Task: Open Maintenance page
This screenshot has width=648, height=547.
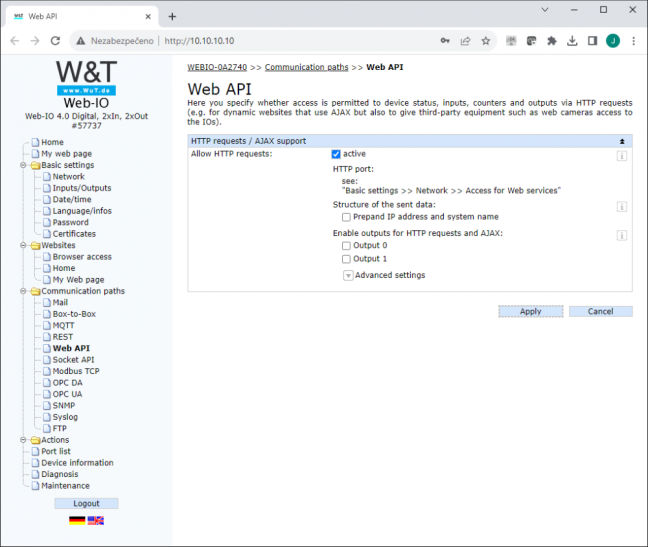Action: click(x=65, y=486)
